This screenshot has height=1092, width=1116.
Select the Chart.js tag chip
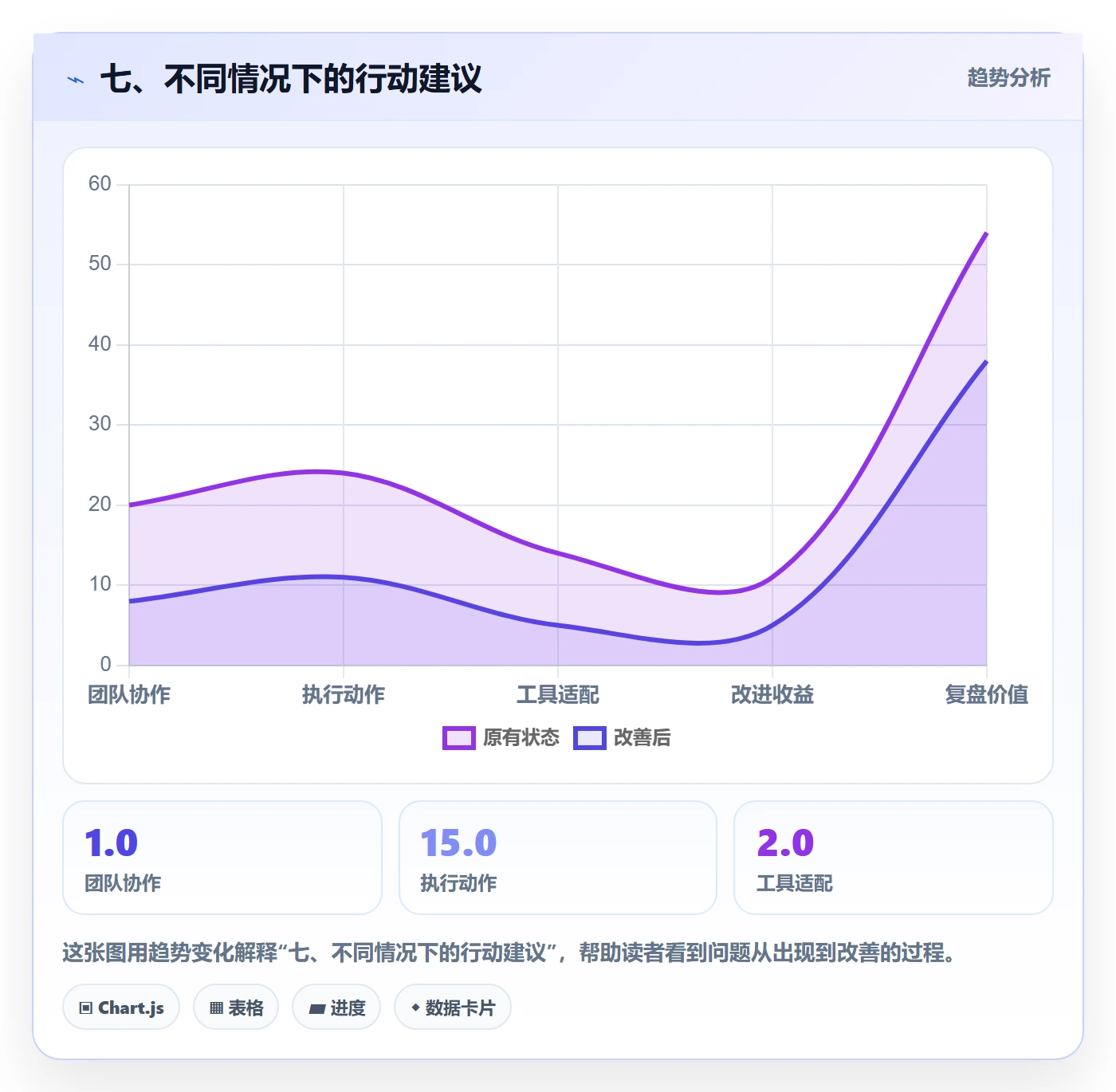pos(121,1008)
